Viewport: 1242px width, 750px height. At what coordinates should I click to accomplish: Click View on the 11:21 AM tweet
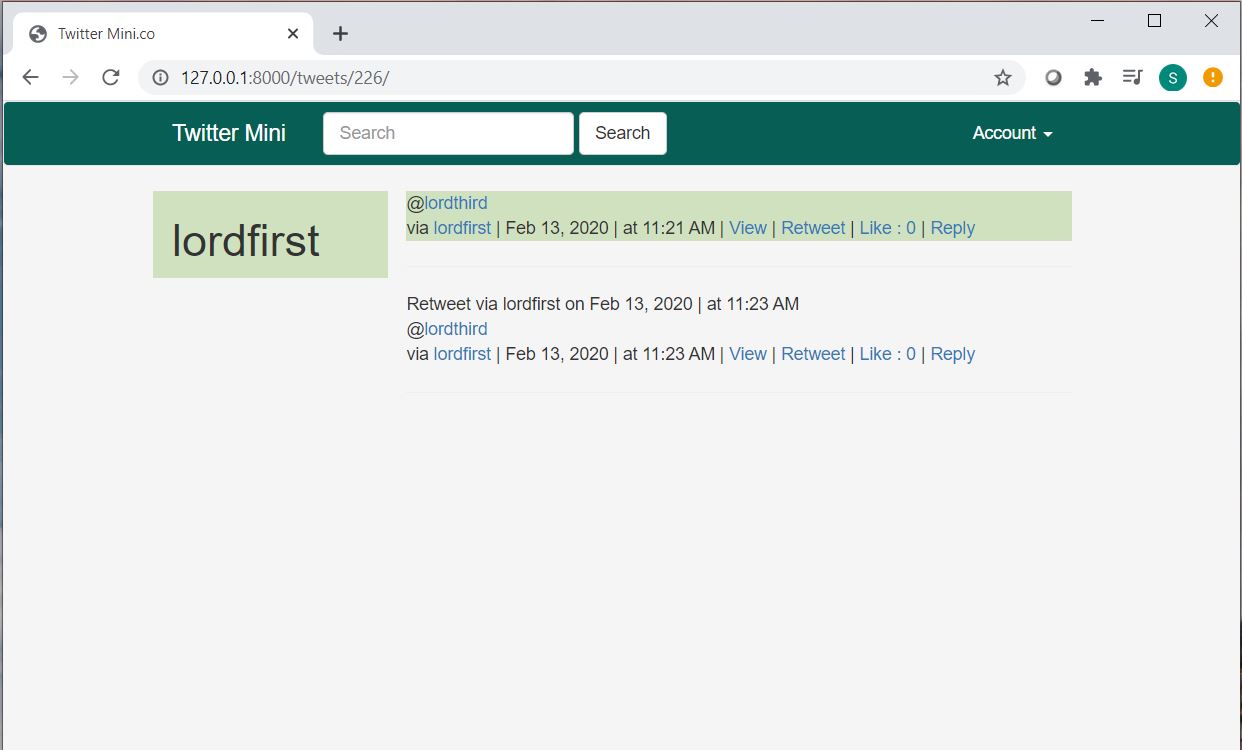(x=748, y=228)
